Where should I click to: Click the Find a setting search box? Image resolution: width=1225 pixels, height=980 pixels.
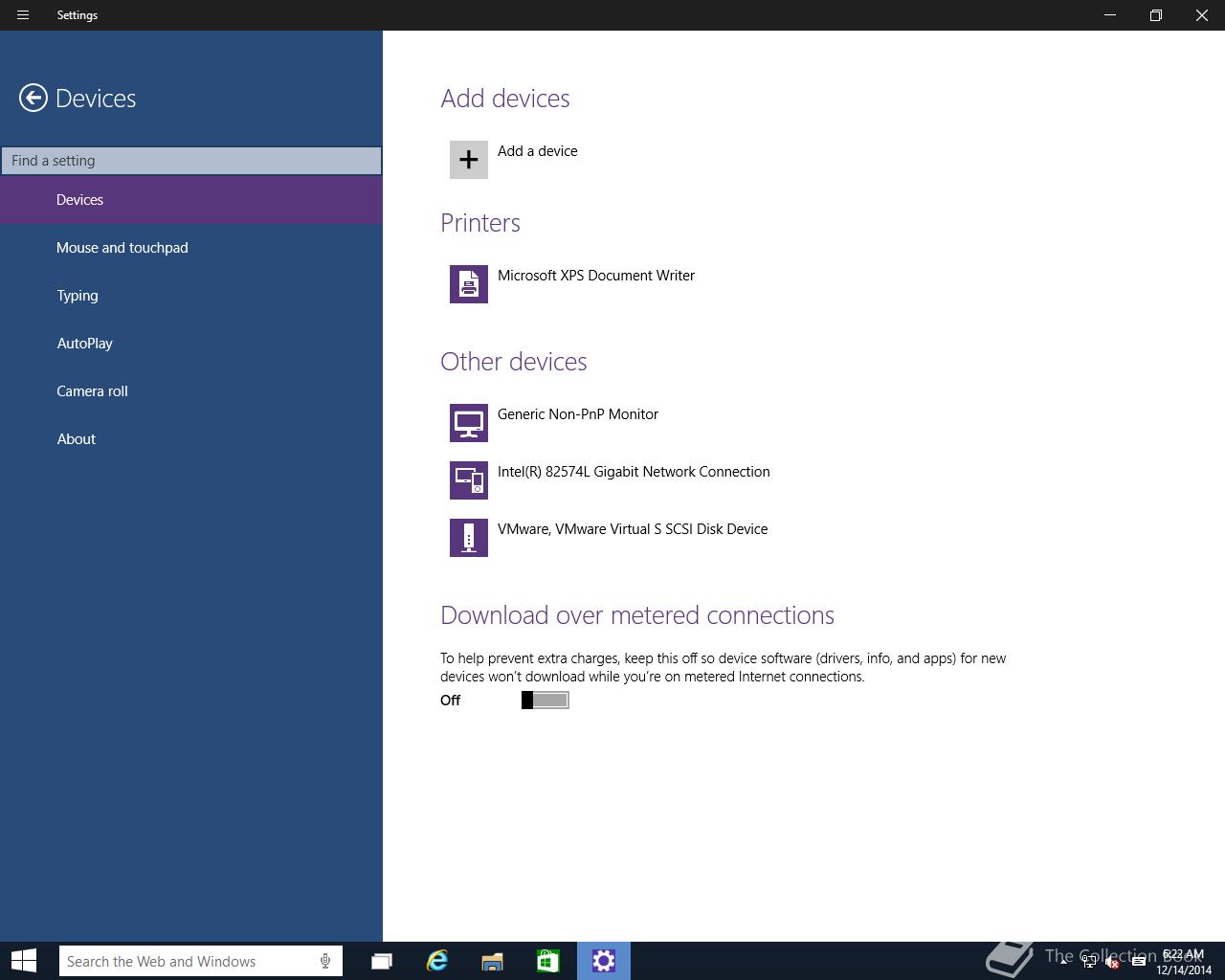(191, 161)
